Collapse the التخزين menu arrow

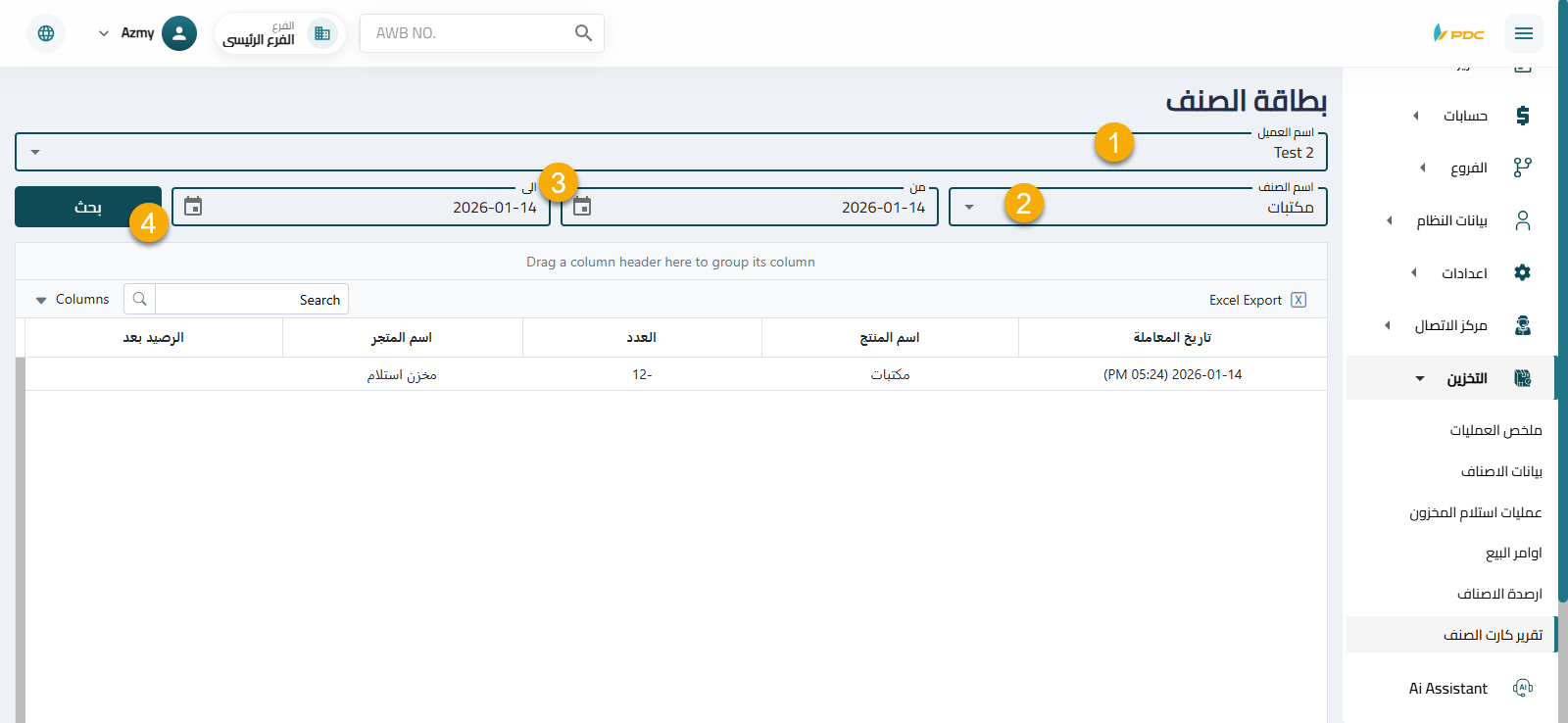[x=1420, y=378]
